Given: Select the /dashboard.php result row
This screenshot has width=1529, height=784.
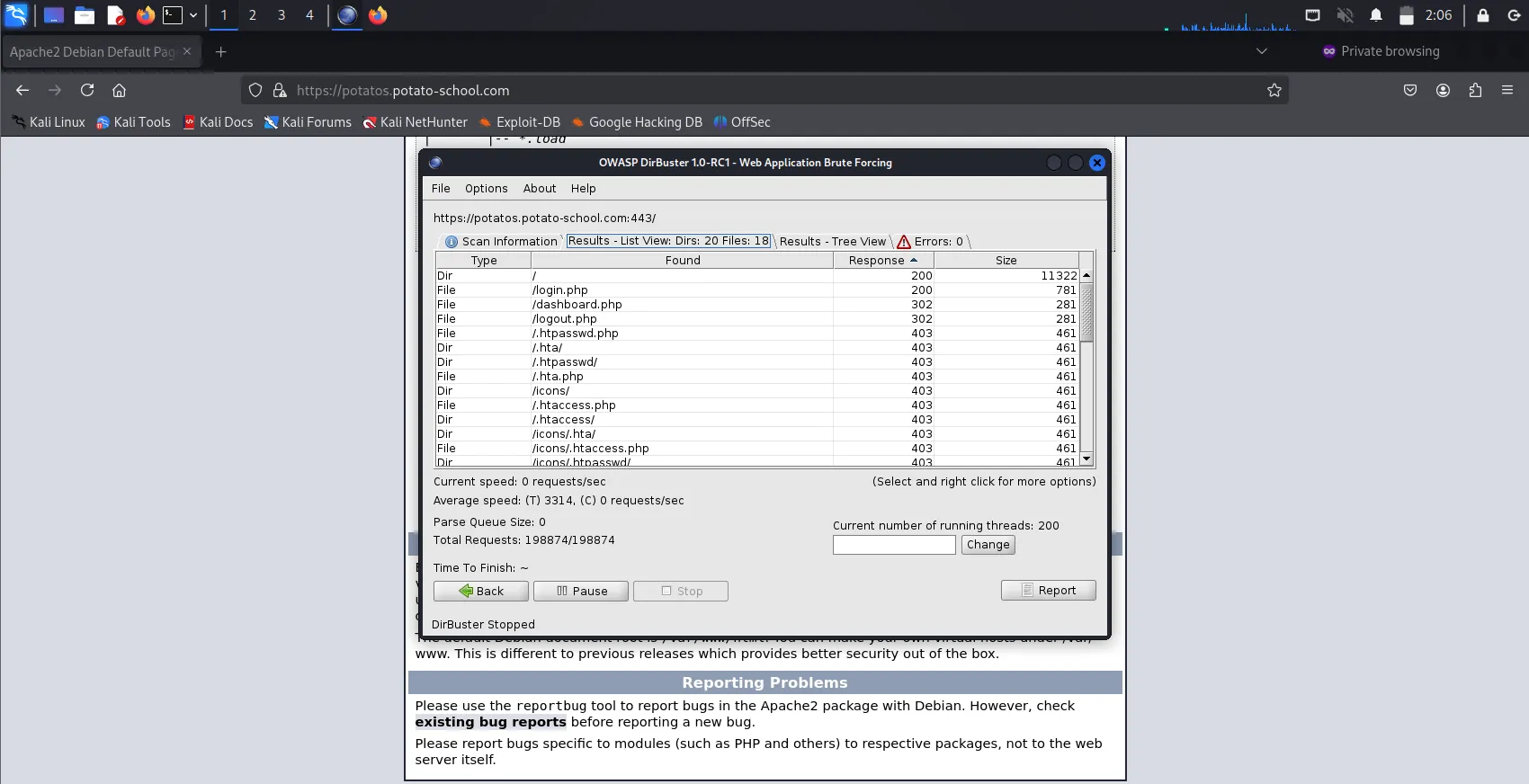Looking at the screenshot, I should click(x=757, y=305).
